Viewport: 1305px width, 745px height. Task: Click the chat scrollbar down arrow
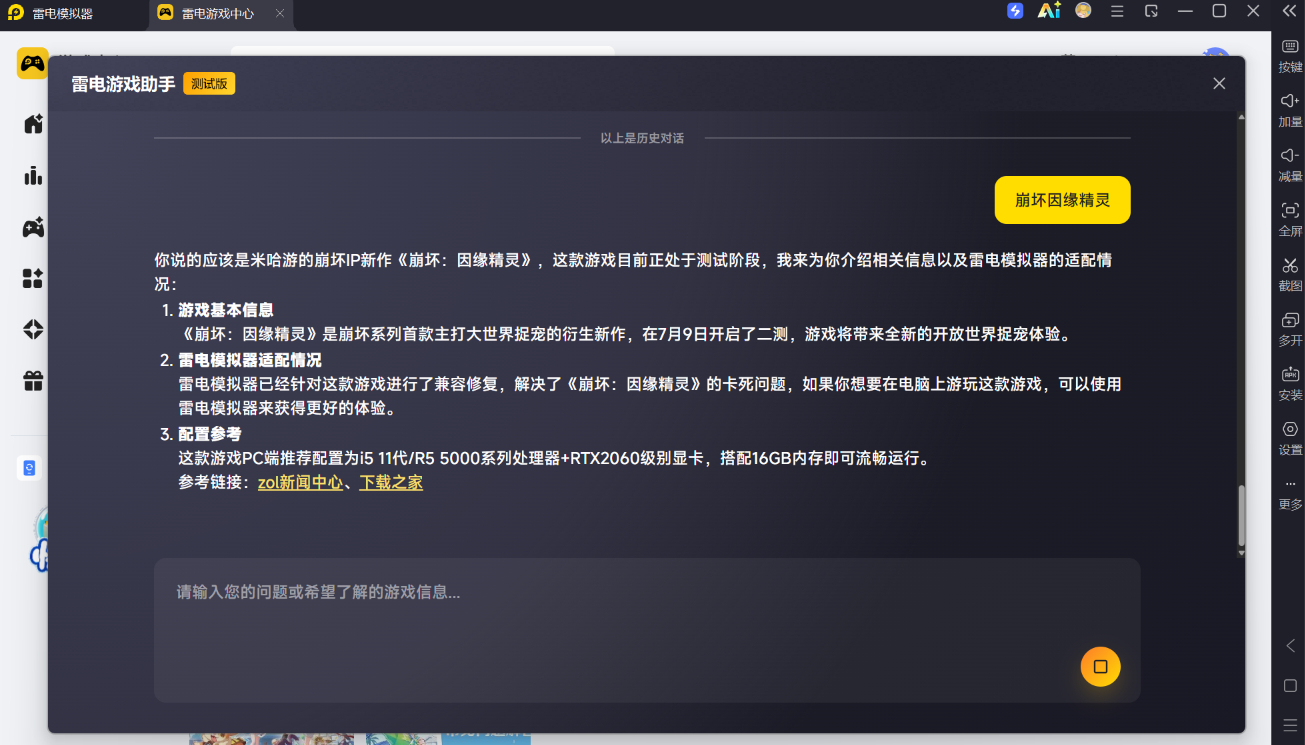click(x=1242, y=552)
